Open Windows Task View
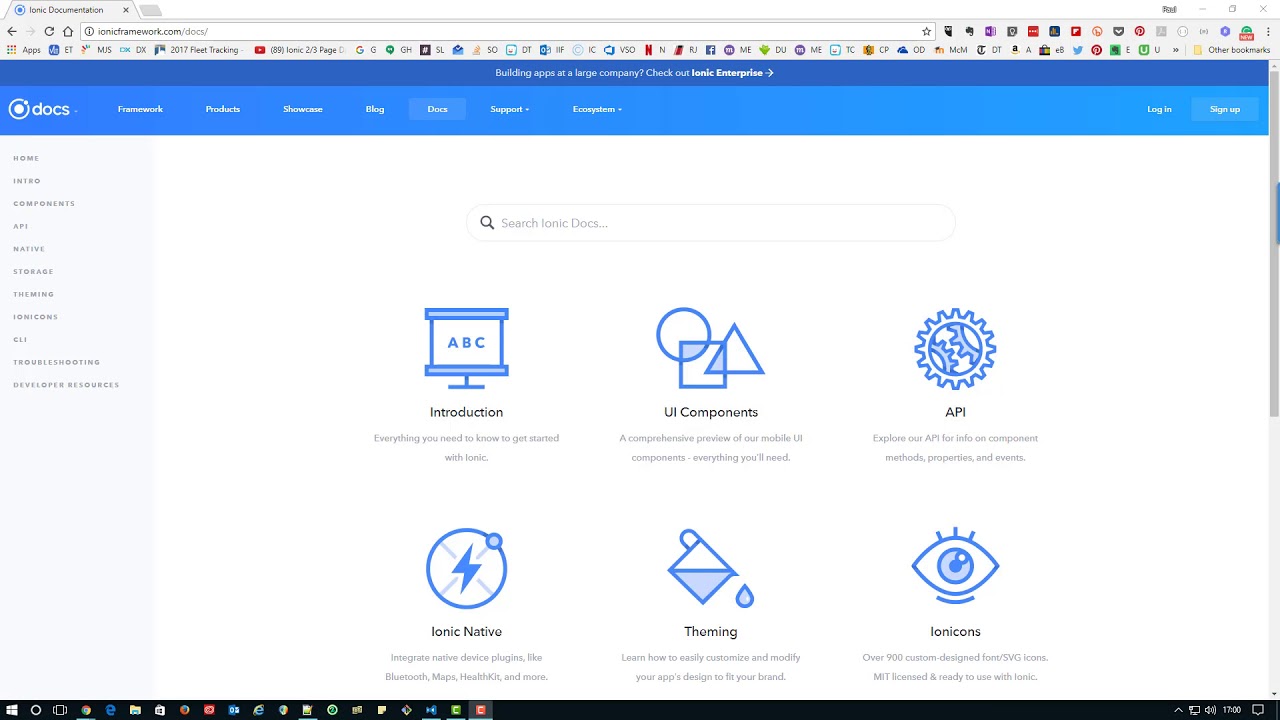1280x720 pixels. click(x=60, y=710)
